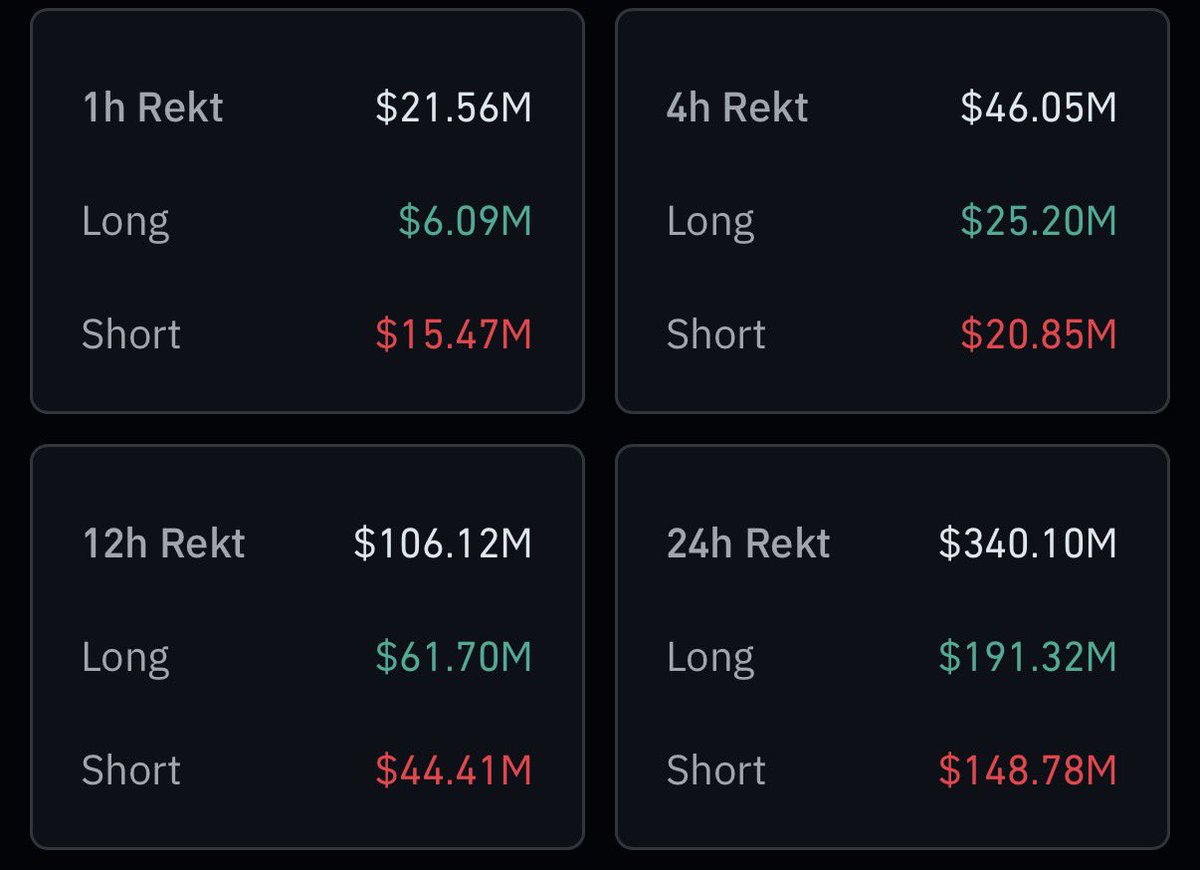Click the 1h Long value $6.09M
Viewport: 1200px width, 870px height.
[x=465, y=220]
